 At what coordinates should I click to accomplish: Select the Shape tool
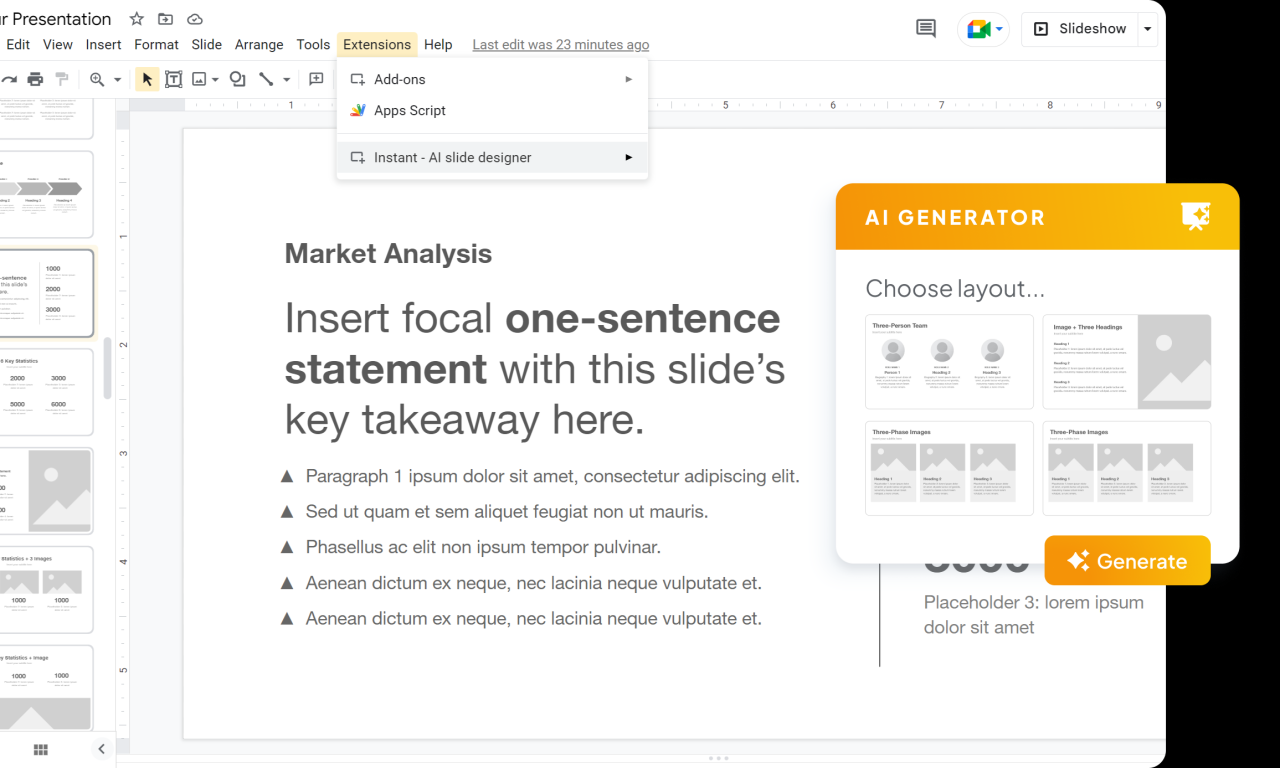237,78
